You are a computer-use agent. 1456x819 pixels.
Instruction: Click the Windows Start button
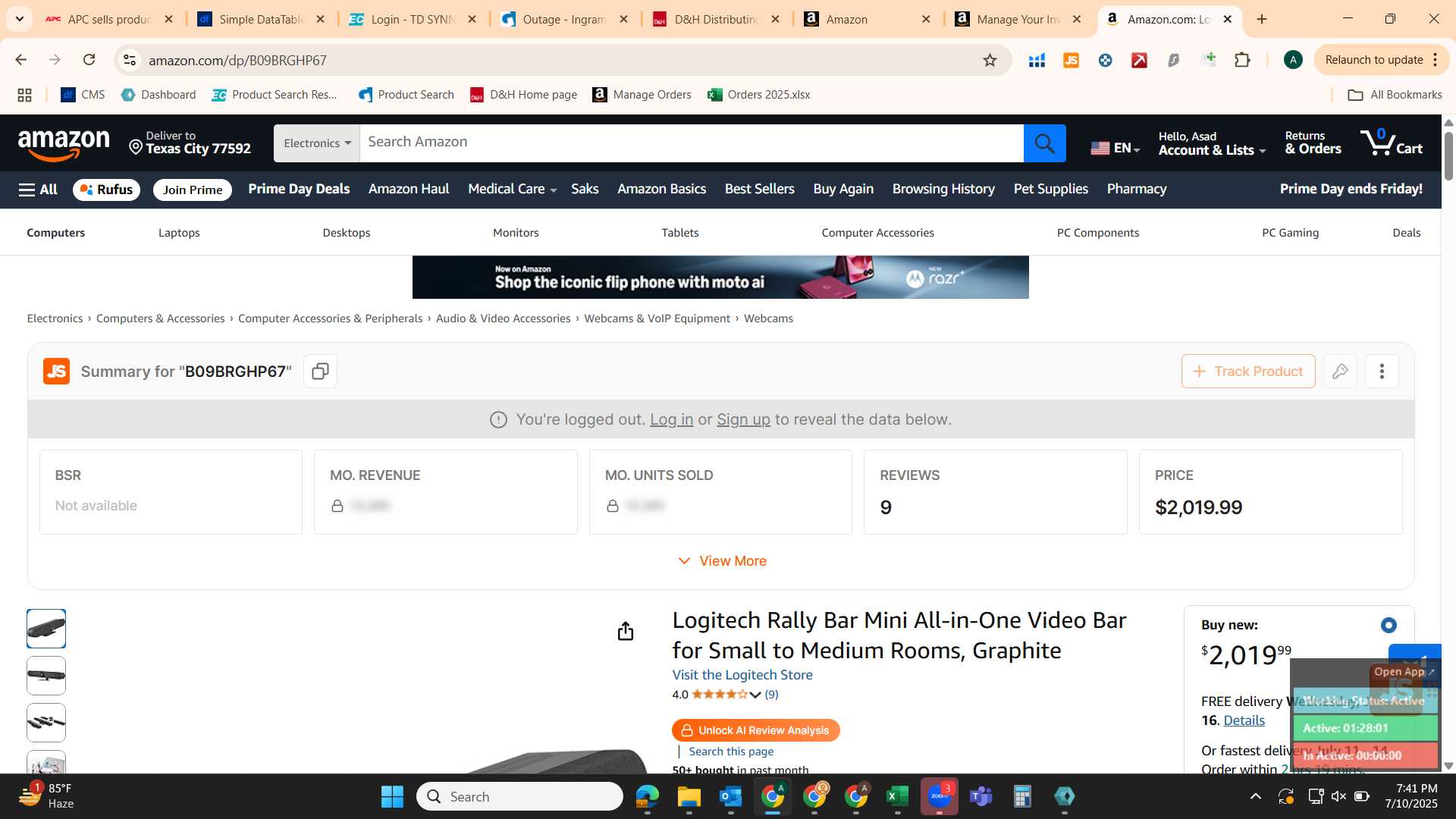point(392,796)
